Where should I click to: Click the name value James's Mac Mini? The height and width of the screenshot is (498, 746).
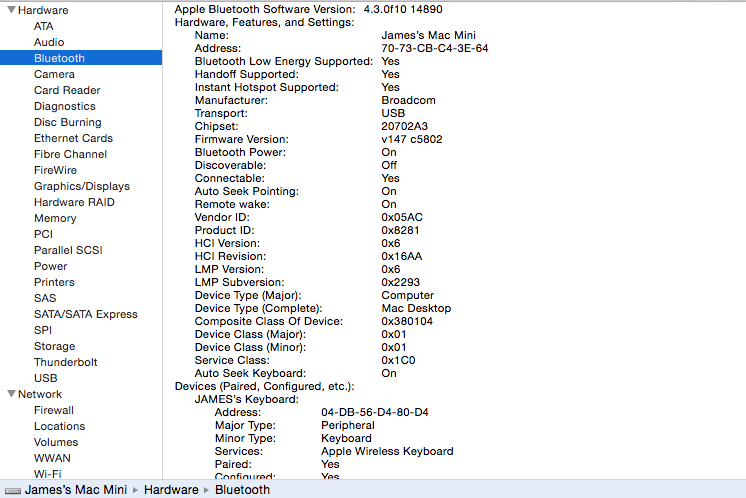coord(429,35)
